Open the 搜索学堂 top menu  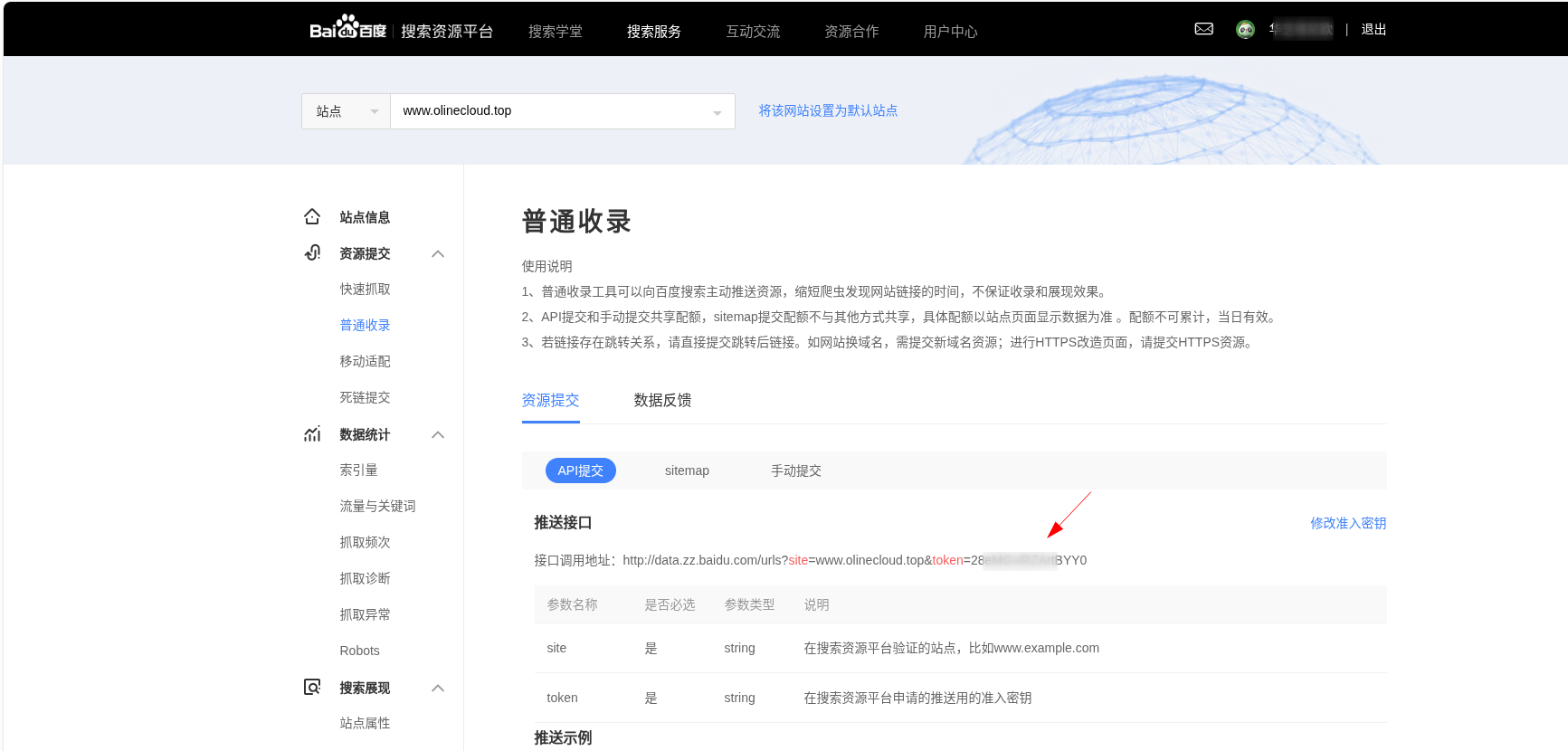tap(556, 32)
